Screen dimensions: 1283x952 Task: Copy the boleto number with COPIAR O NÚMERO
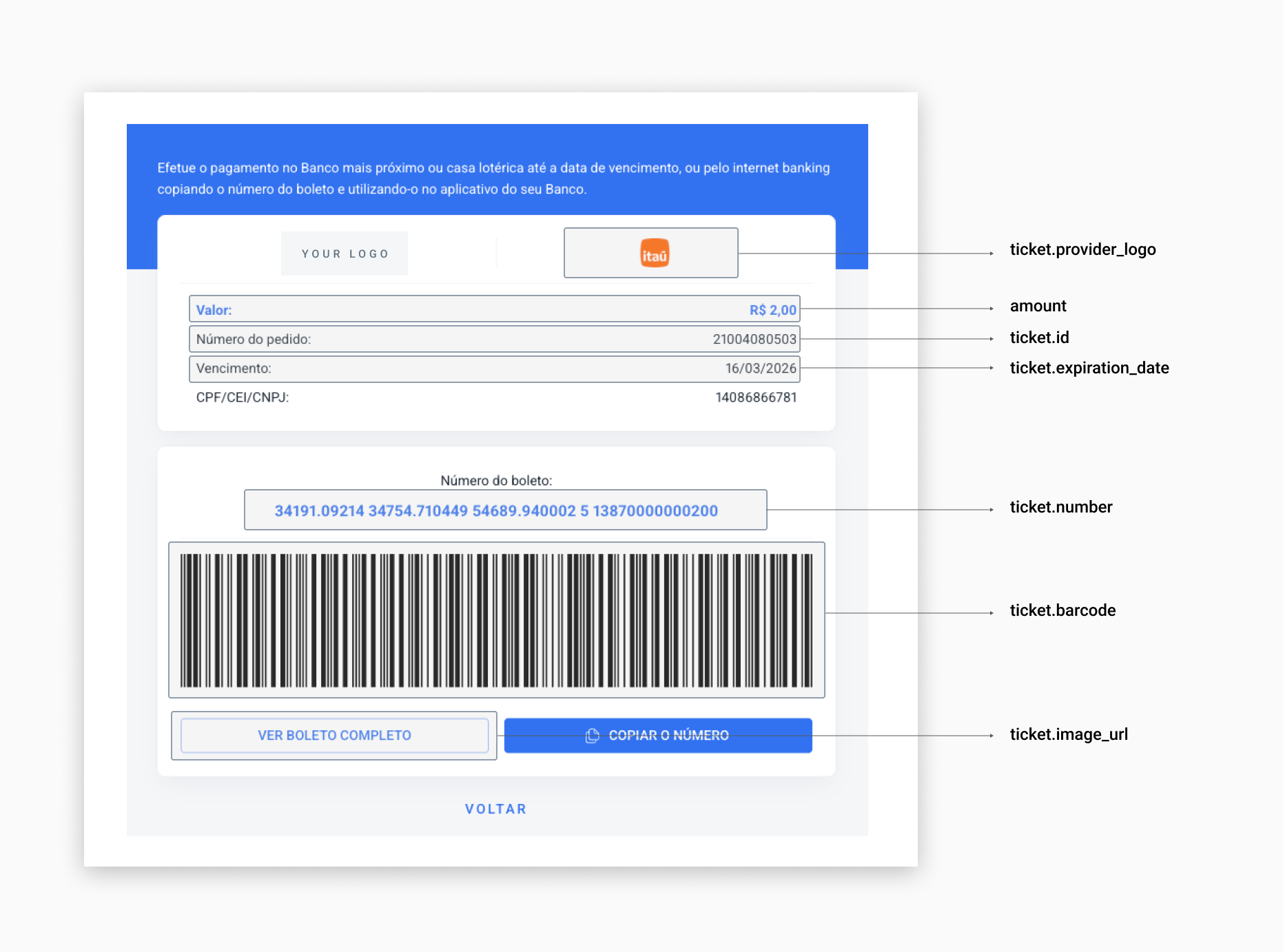point(657,735)
